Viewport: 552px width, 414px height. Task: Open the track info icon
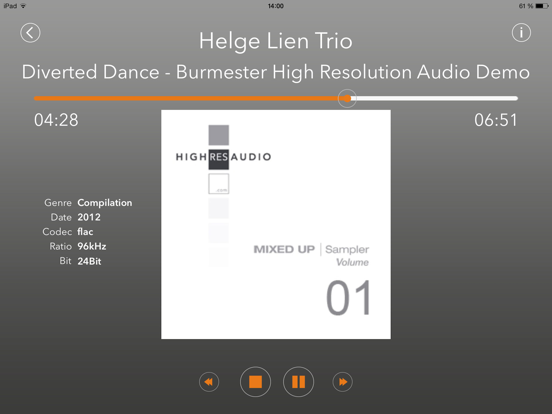coord(521,33)
